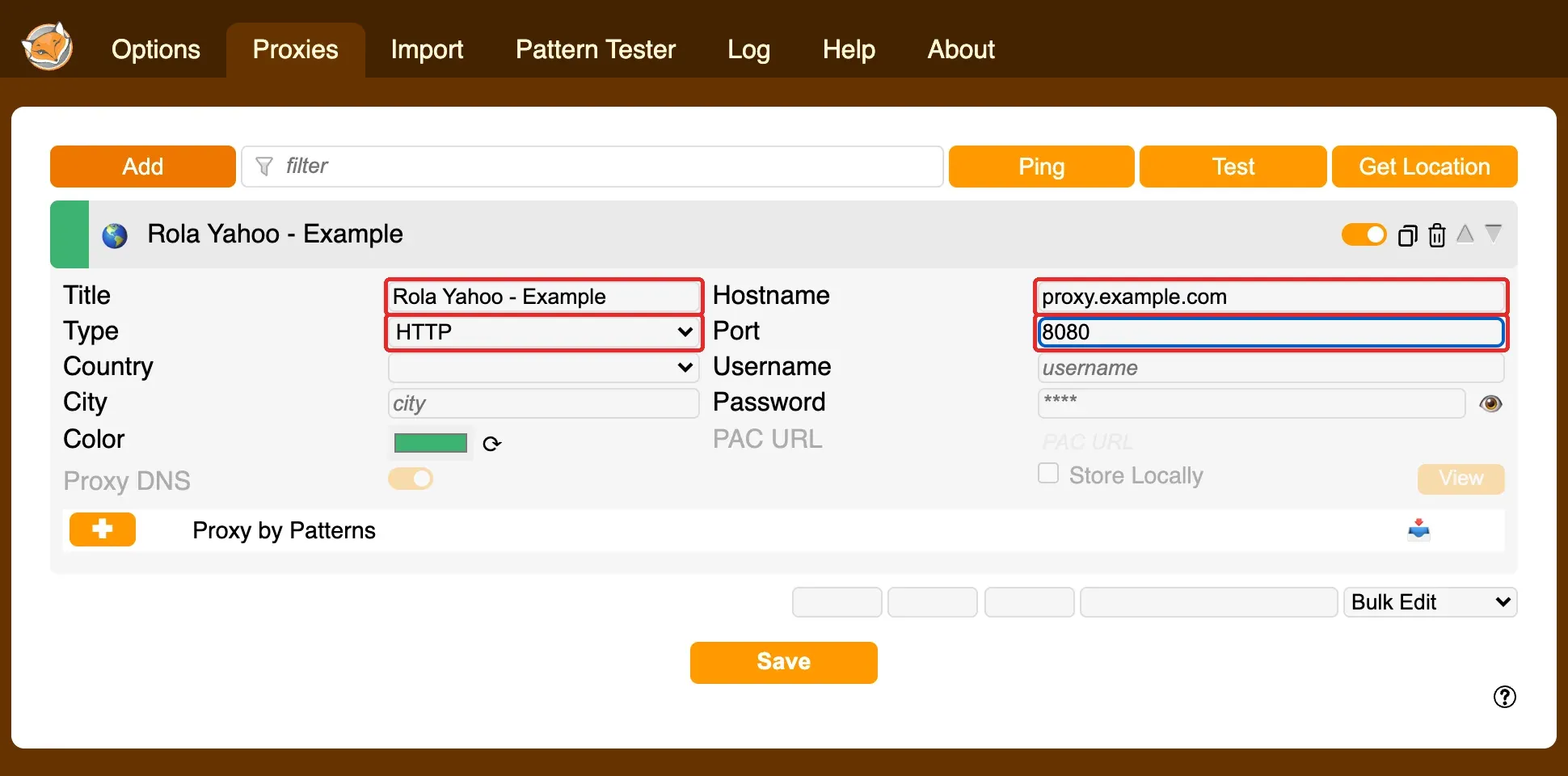This screenshot has height=776, width=1568.
Task: Click the City input field
Action: click(544, 403)
